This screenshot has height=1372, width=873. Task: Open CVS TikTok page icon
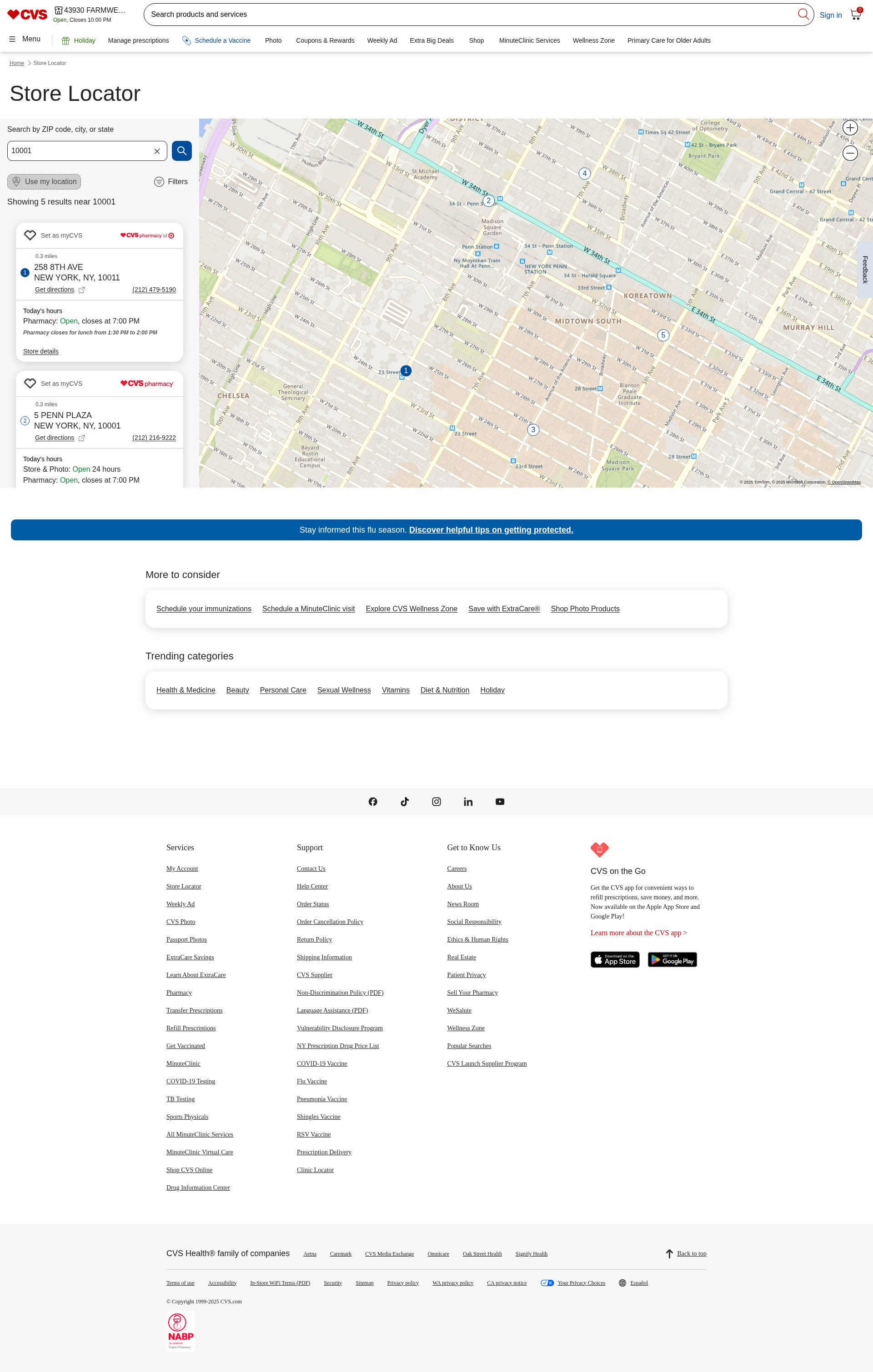pos(405,802)
